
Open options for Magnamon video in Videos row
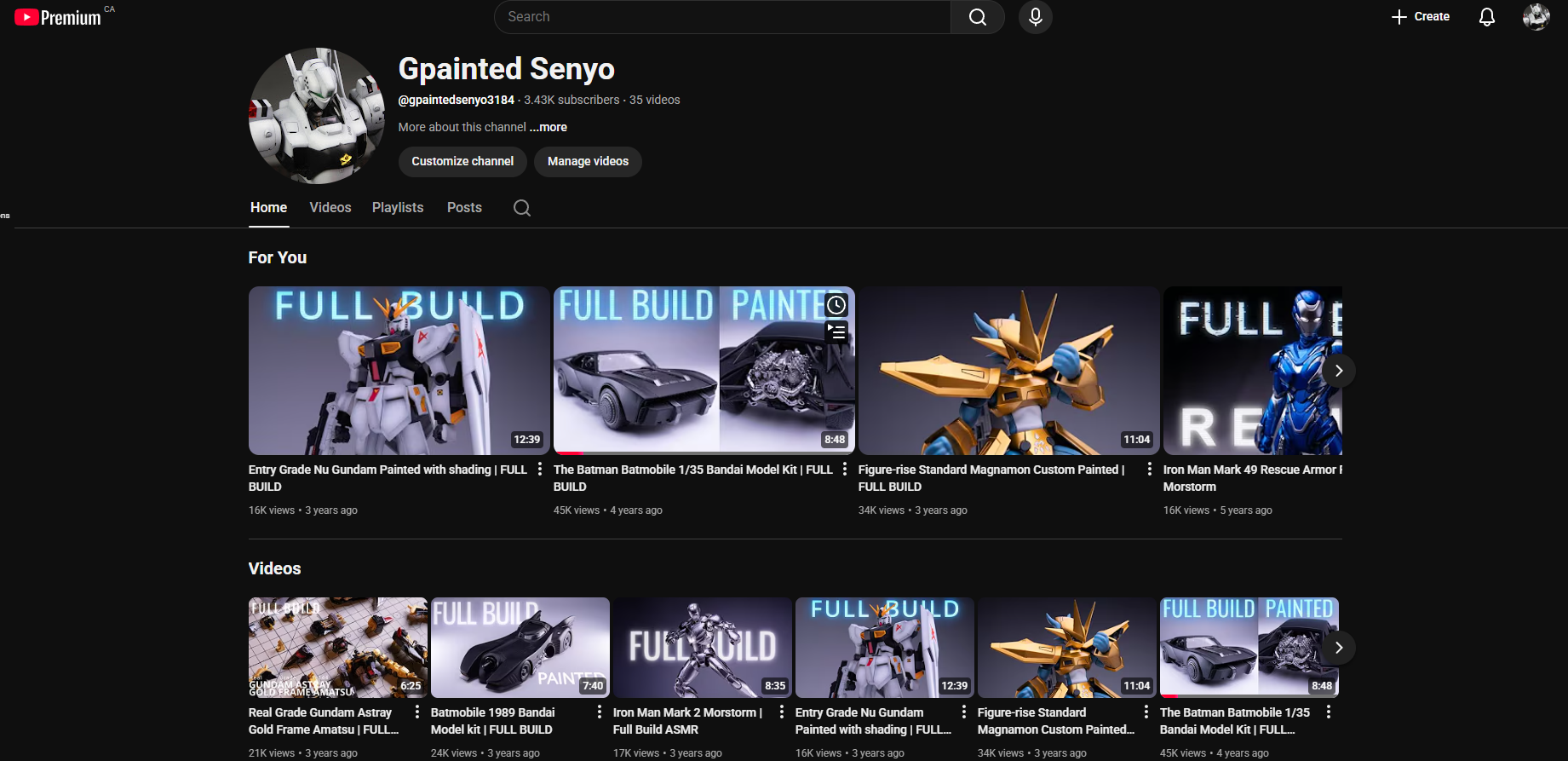click(1146, 712)
